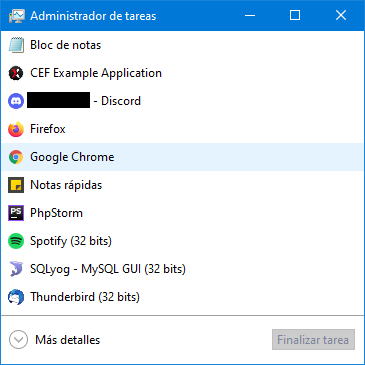Click the SQLyog dolphin icon
The image size is (365, 365).
coord(16,269)
